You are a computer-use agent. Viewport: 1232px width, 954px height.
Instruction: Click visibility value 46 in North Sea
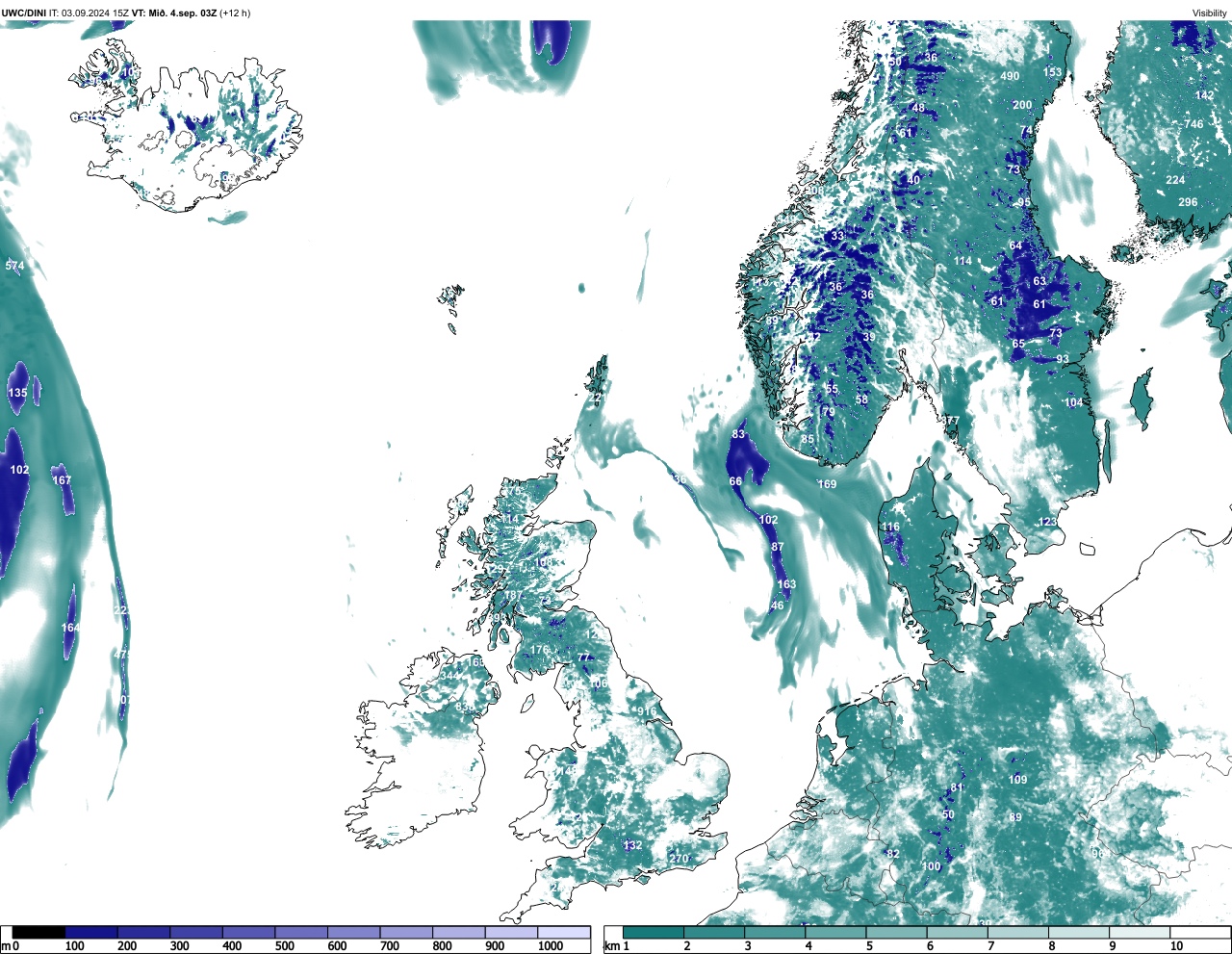click(x=778, y=606)
